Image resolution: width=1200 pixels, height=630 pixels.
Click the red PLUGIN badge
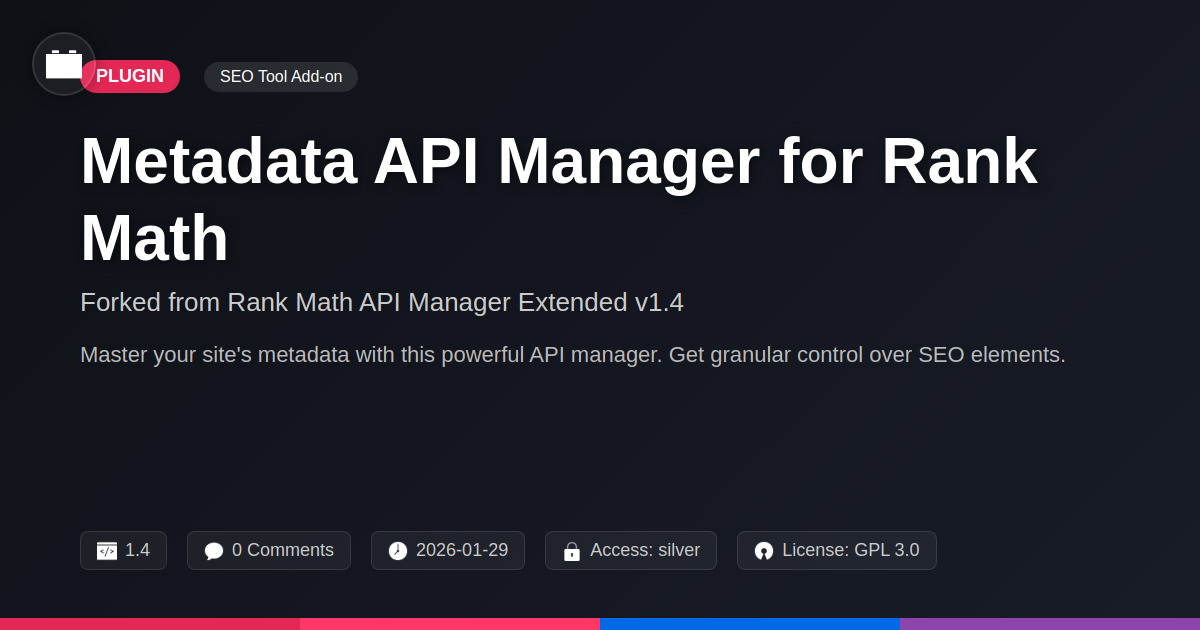click(130, 77)
